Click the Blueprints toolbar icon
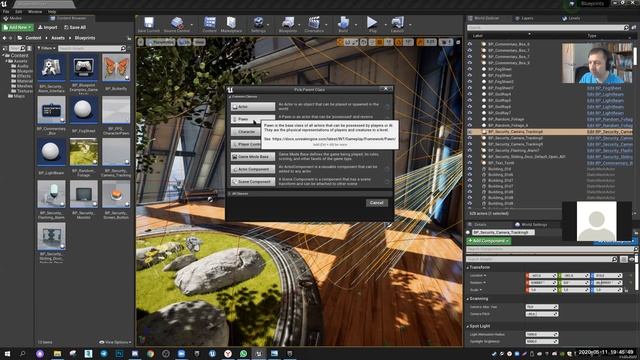This screenshot has height=360, width=640. [288, 24]
